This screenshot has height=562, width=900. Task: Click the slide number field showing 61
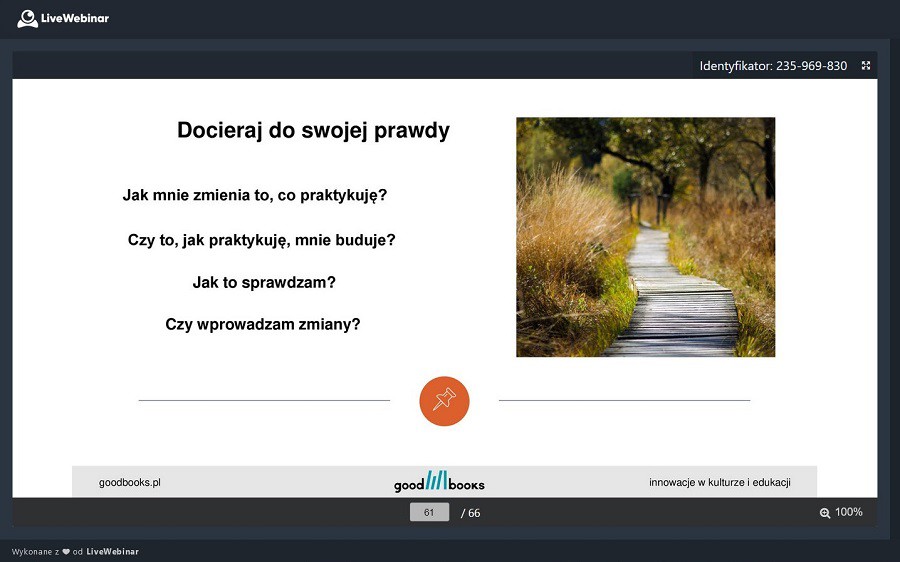[429, 513]
